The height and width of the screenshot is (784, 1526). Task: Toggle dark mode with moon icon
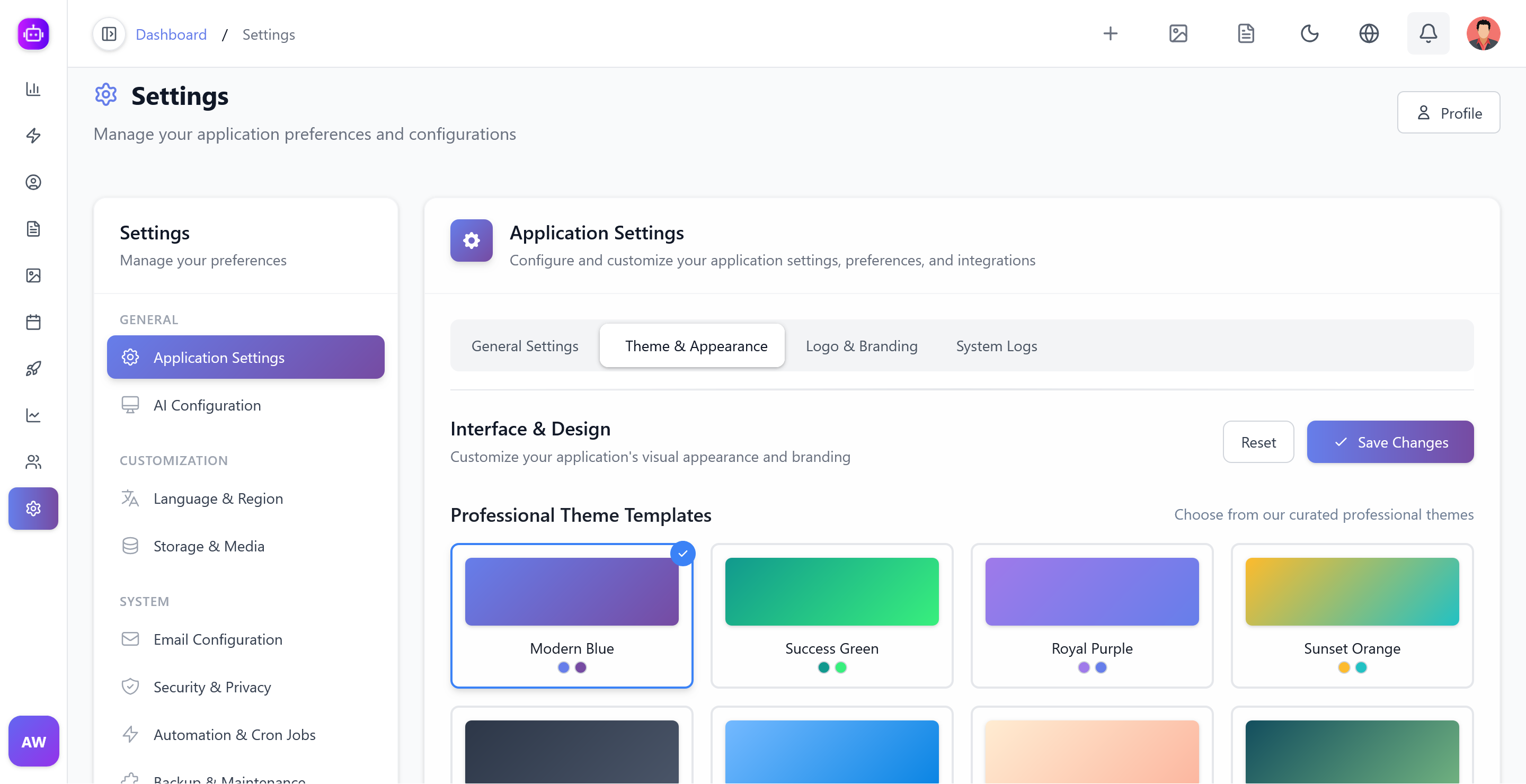(1309, 34)
